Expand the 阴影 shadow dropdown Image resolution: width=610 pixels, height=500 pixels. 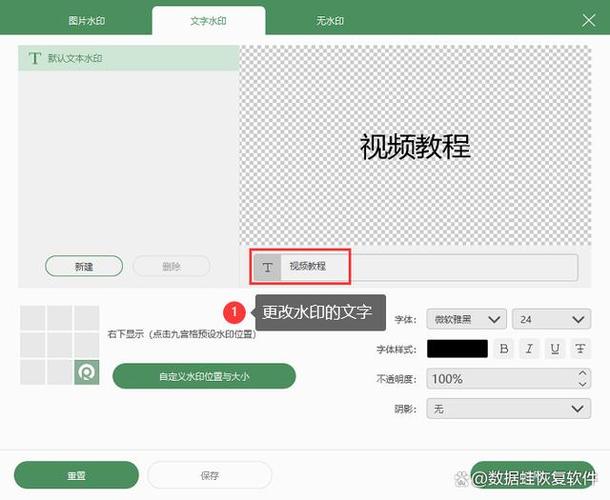(x=508, y=409)
